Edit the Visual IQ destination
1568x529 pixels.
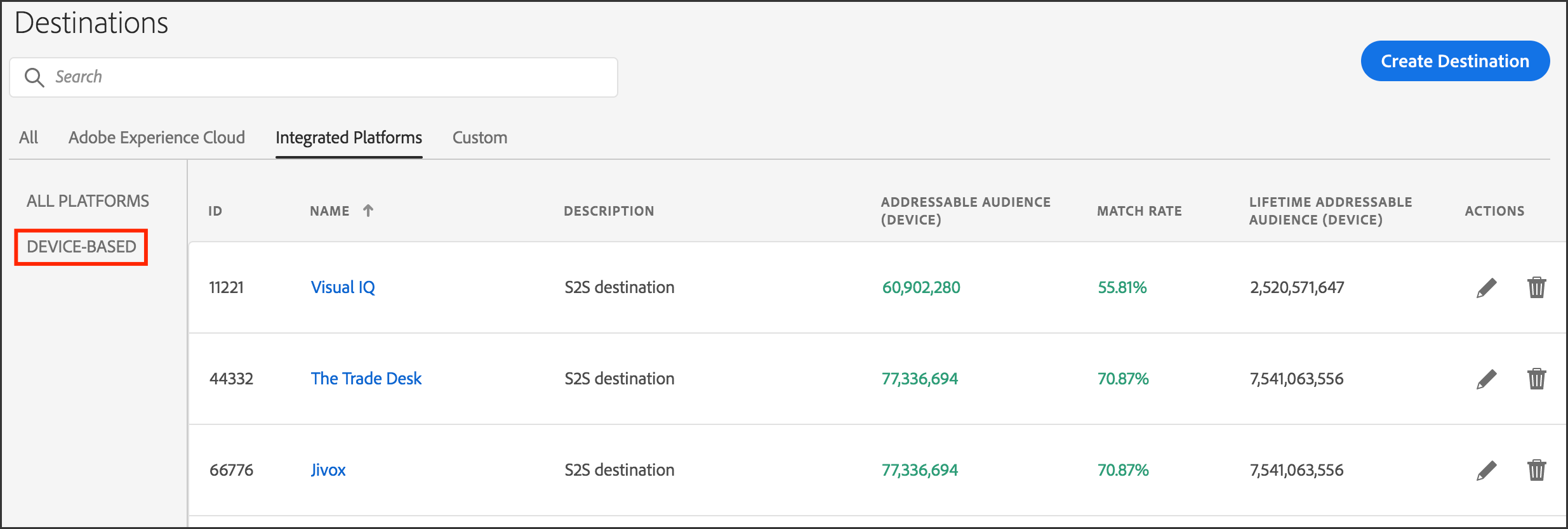tap(1486, 288)
